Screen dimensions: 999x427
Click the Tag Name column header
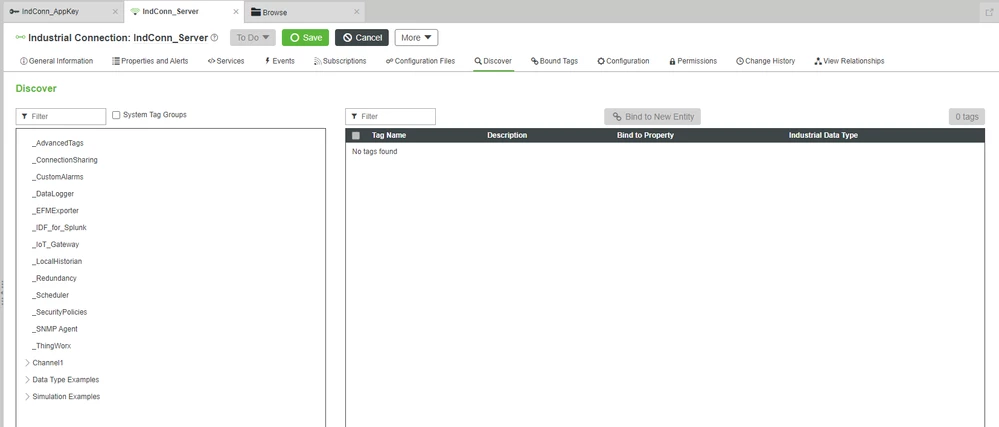389,135
